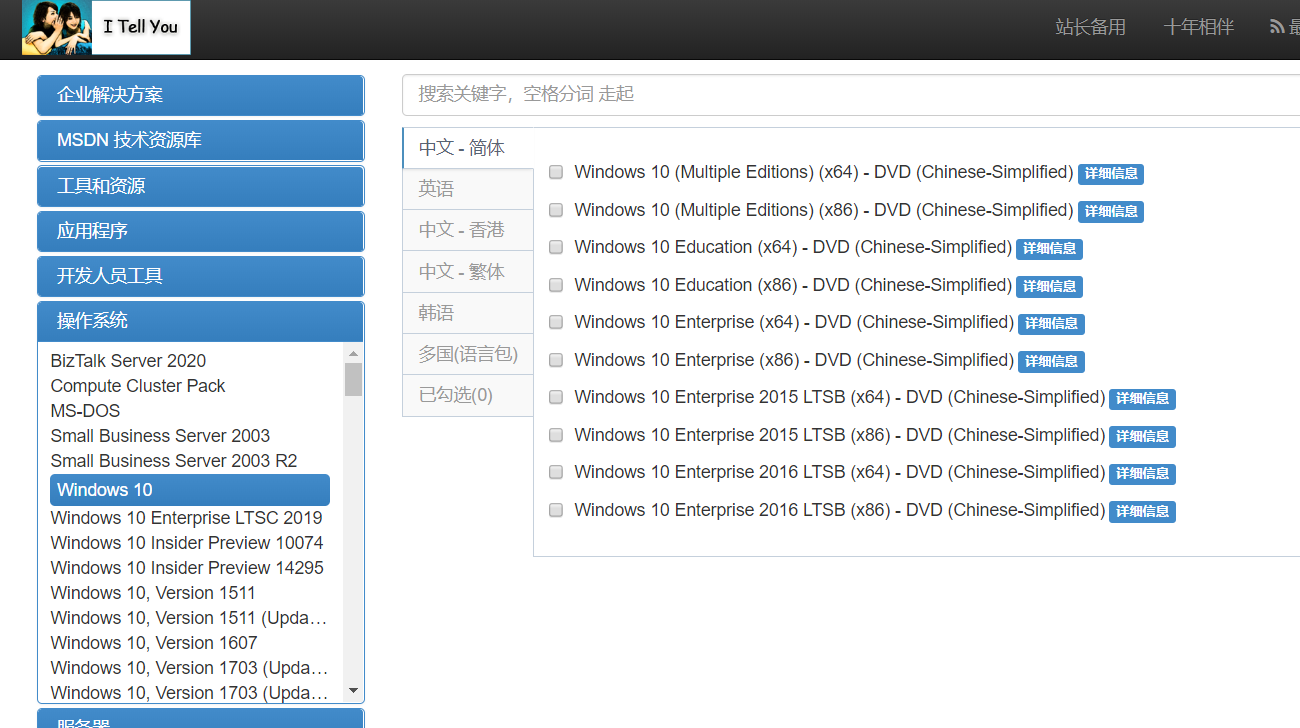Open the 中文 - 繁体 tab
1300x728 pixels.
click(x=468, y=272)
